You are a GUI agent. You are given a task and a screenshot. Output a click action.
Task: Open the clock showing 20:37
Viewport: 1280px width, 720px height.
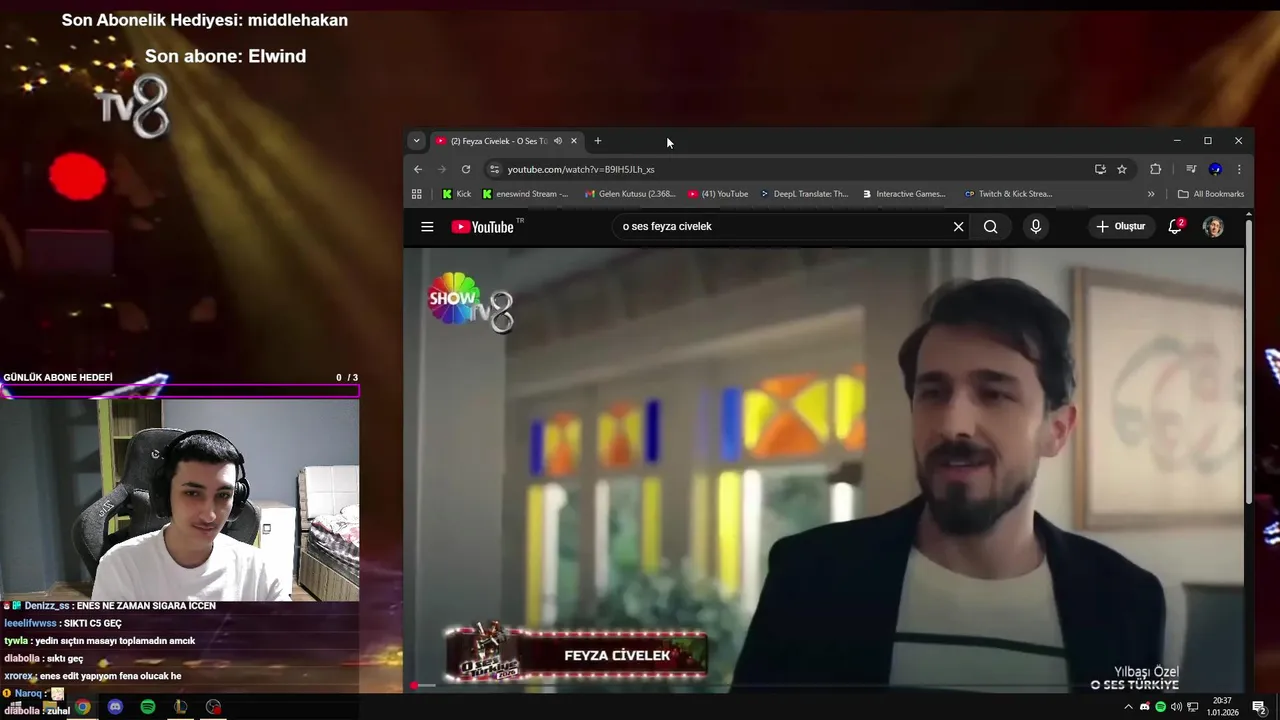(x=1221, y=707)
